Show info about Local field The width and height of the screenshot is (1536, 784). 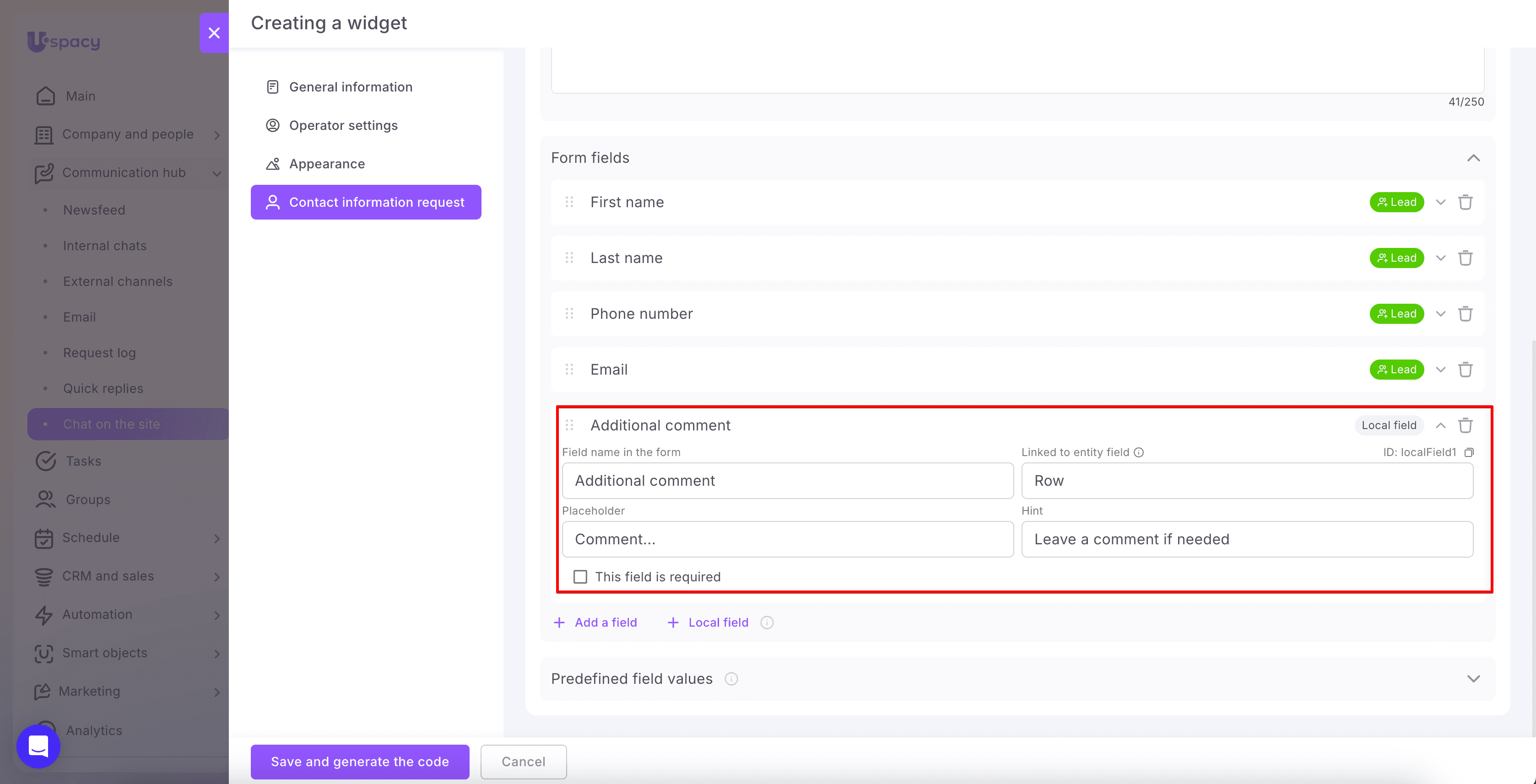coord(767,623)
